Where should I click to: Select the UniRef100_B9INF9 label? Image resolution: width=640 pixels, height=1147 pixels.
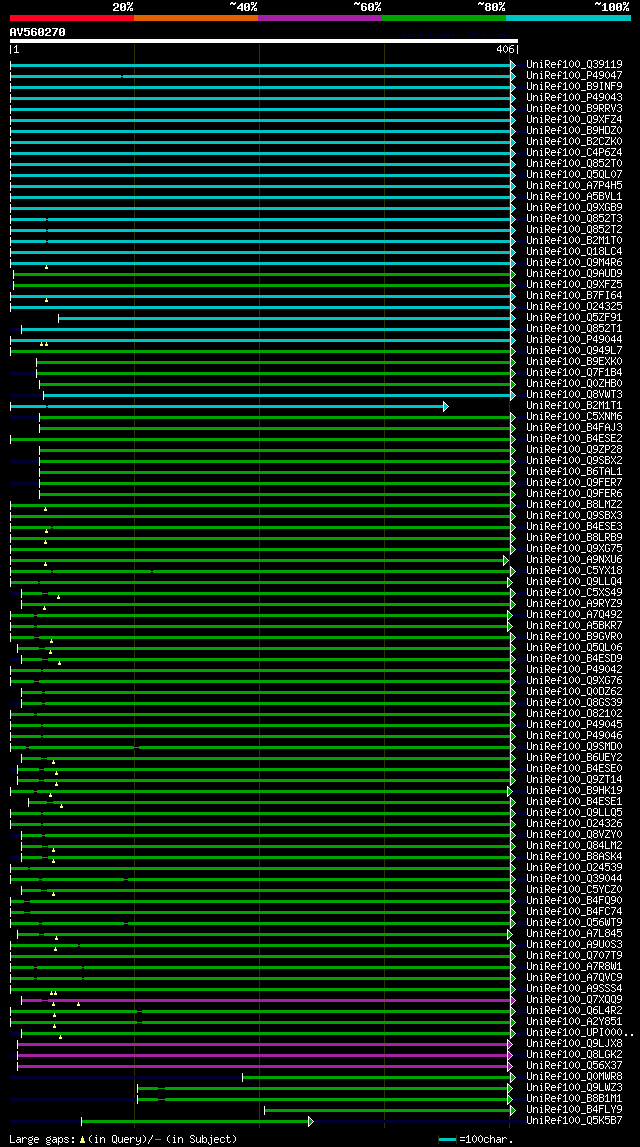click(574, 86)
